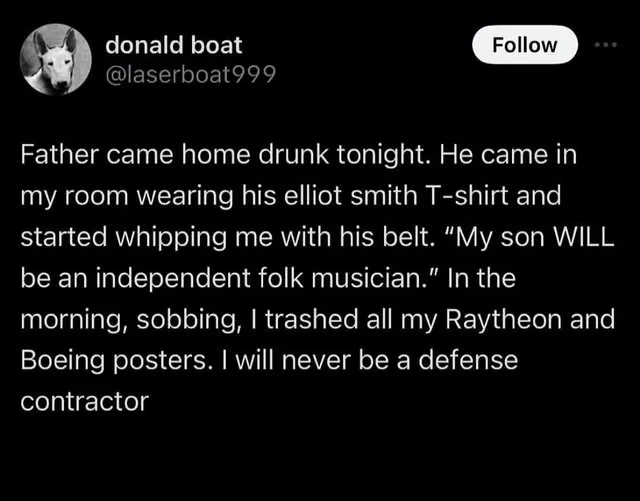Click the word "Father" starting the post

tap(55, 157)
